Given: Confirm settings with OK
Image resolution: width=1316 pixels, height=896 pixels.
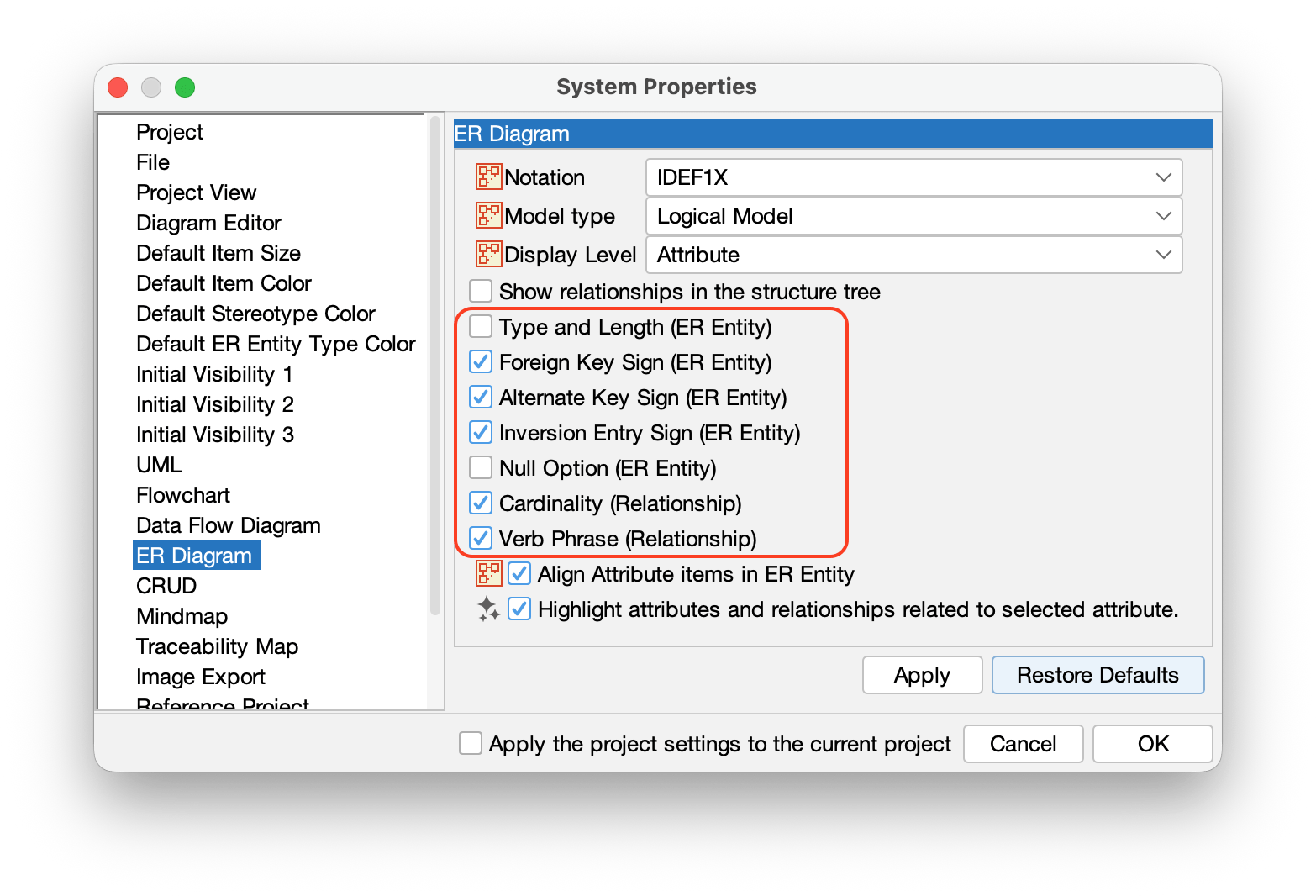Looking at the screenshot, I should point(1151,743).
